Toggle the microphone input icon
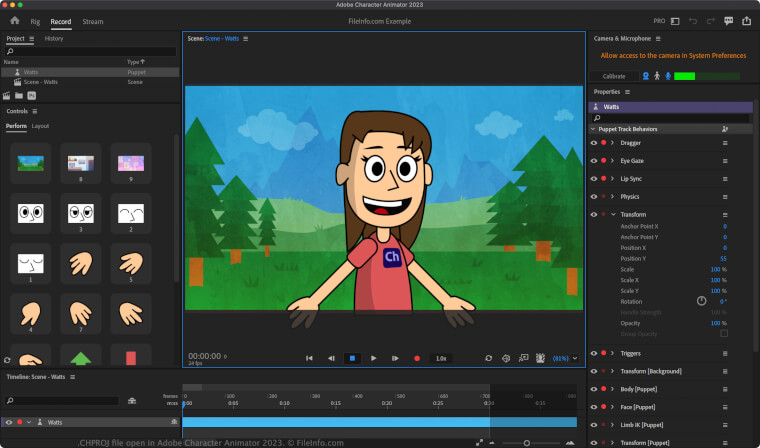760x448 pixels. pos(667,76)
